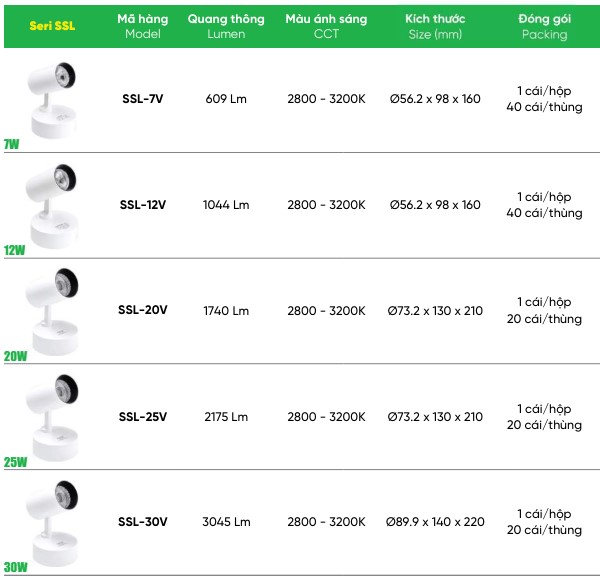Click the '1740 Lm' lumen value
The image size is (600, 576).
pyautogui.click(x=226, y=310)
